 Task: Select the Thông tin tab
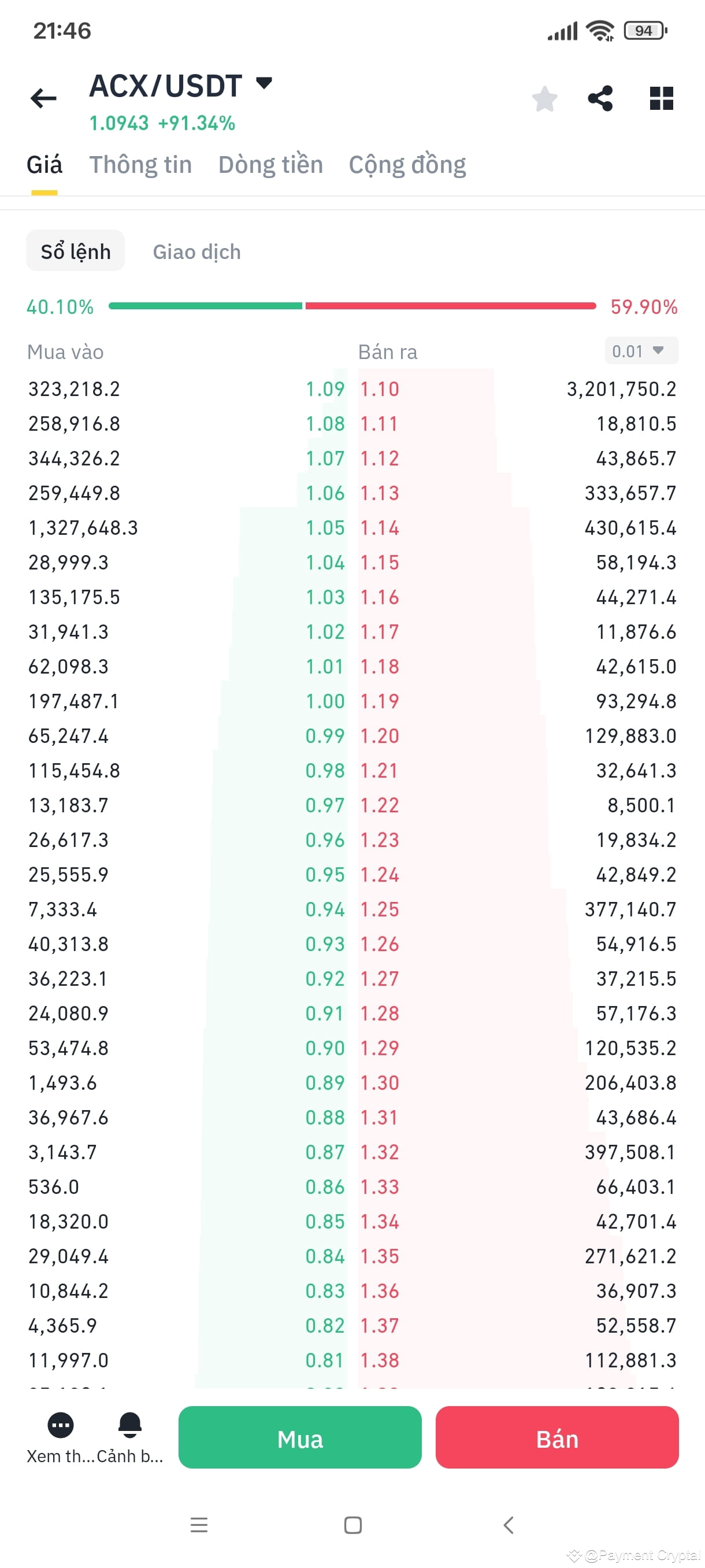tap(140, 164)
